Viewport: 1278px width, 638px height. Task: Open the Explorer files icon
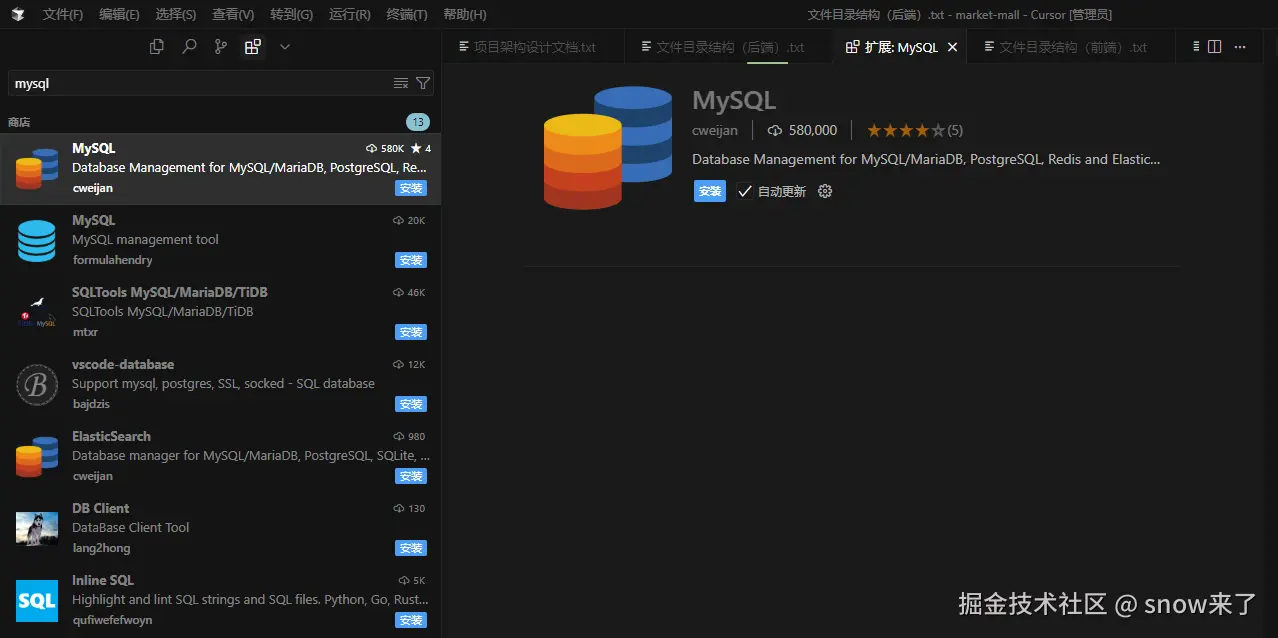click(156, 46)
